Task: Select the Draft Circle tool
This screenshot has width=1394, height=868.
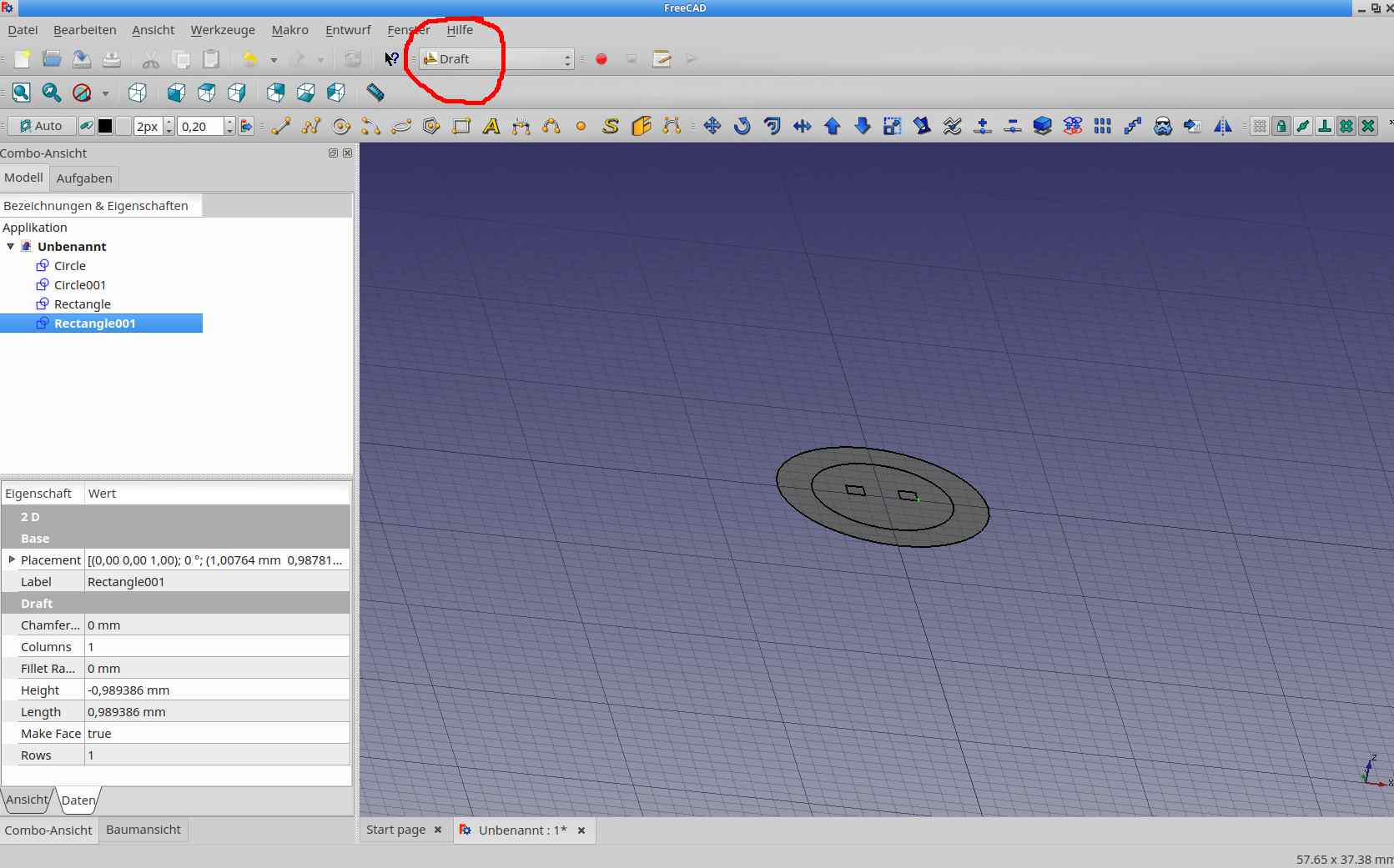Action: click(x=341, y=126)
